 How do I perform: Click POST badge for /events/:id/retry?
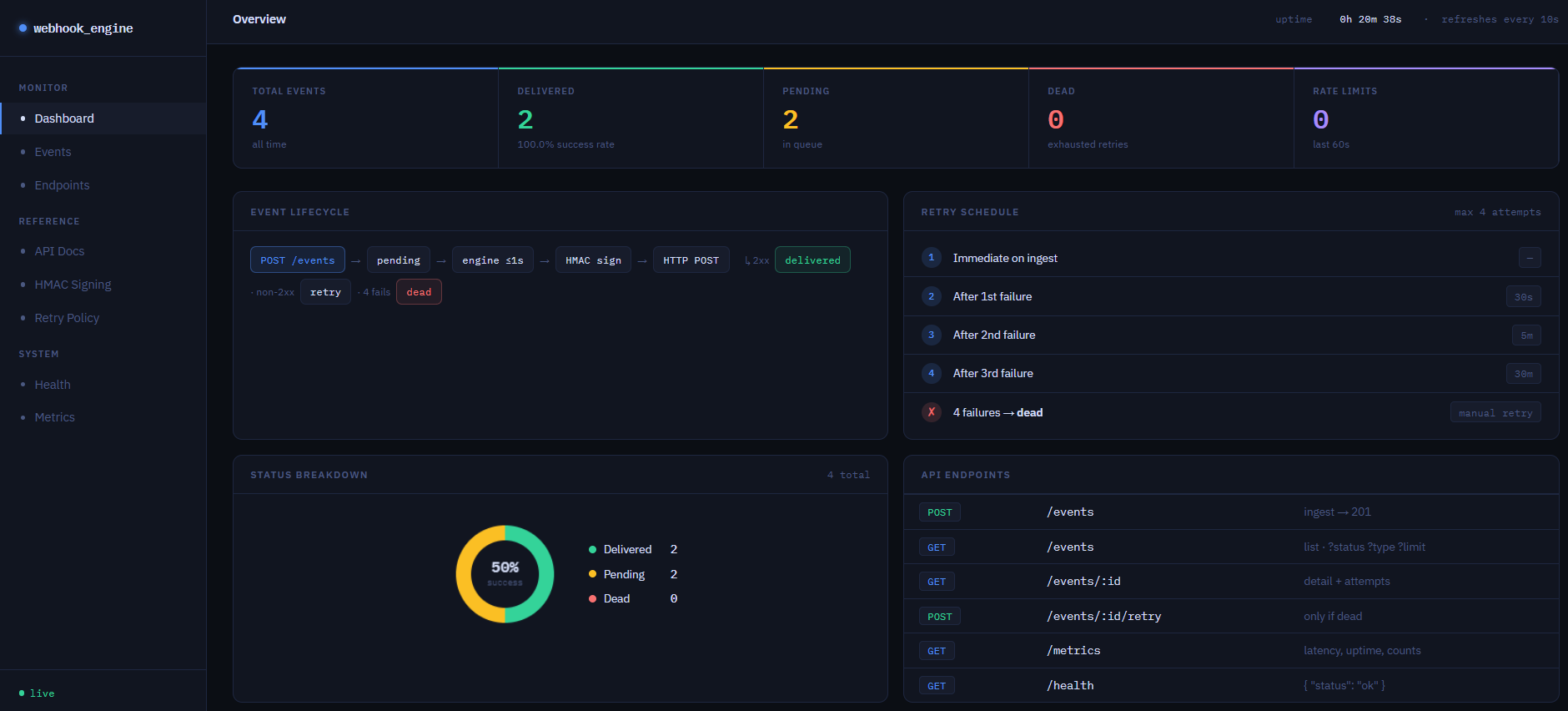pyautogui.click(x=940, y=617)
